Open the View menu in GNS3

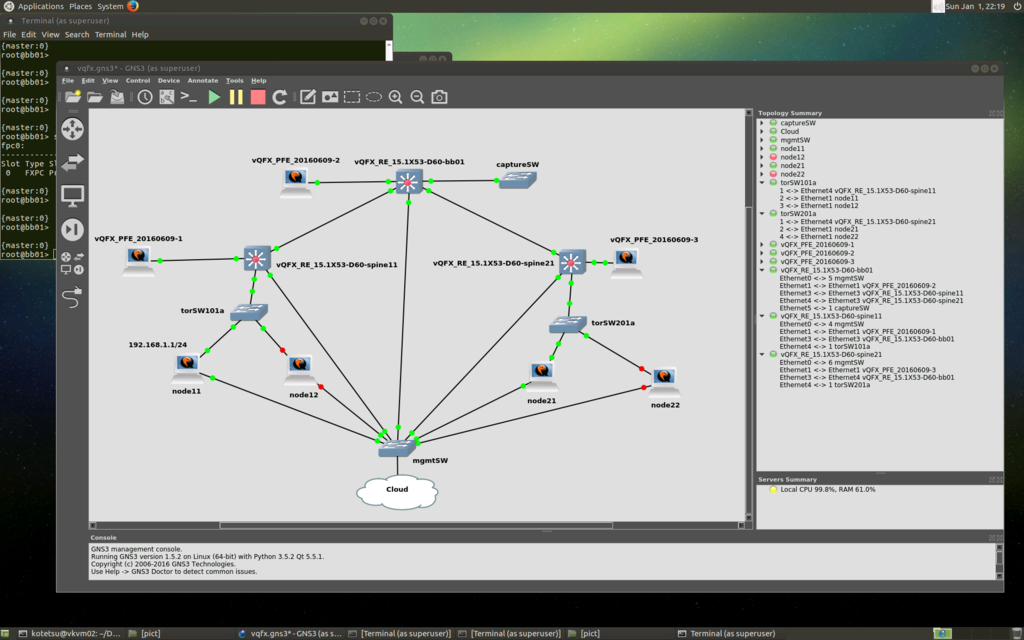[110, 80]
